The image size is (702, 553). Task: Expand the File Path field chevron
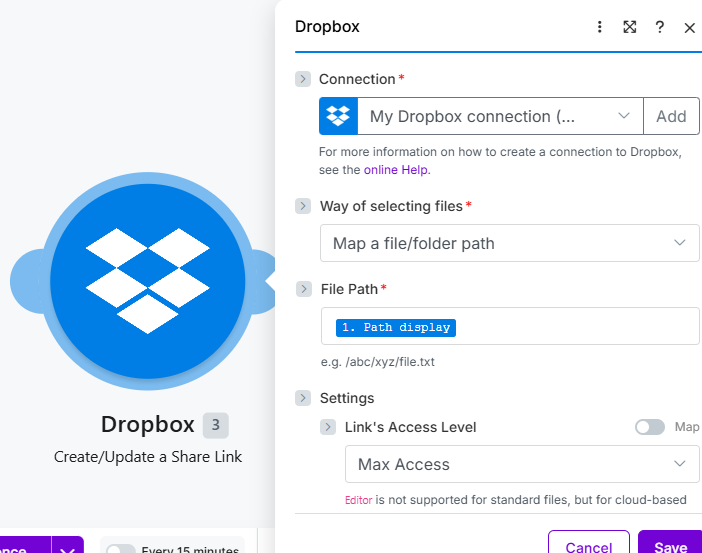[x=304, y=289]
